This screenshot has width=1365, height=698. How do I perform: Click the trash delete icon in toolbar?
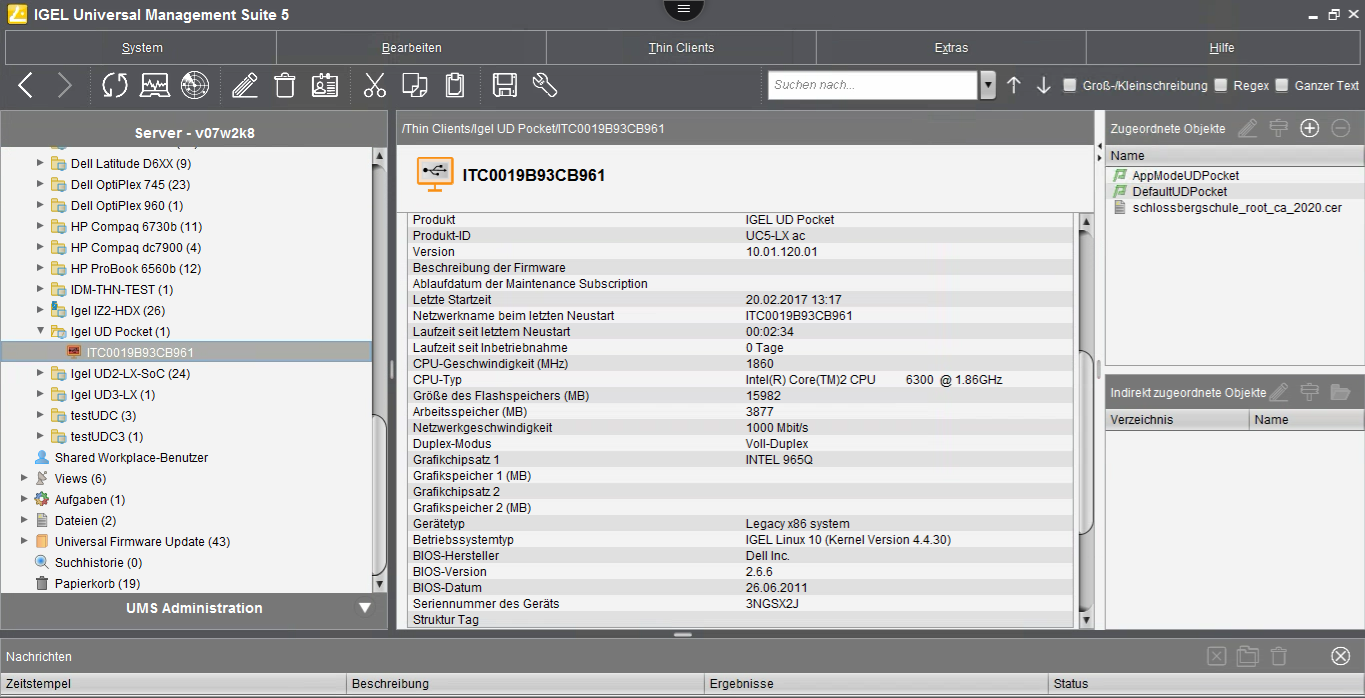(x=284, y=85)
